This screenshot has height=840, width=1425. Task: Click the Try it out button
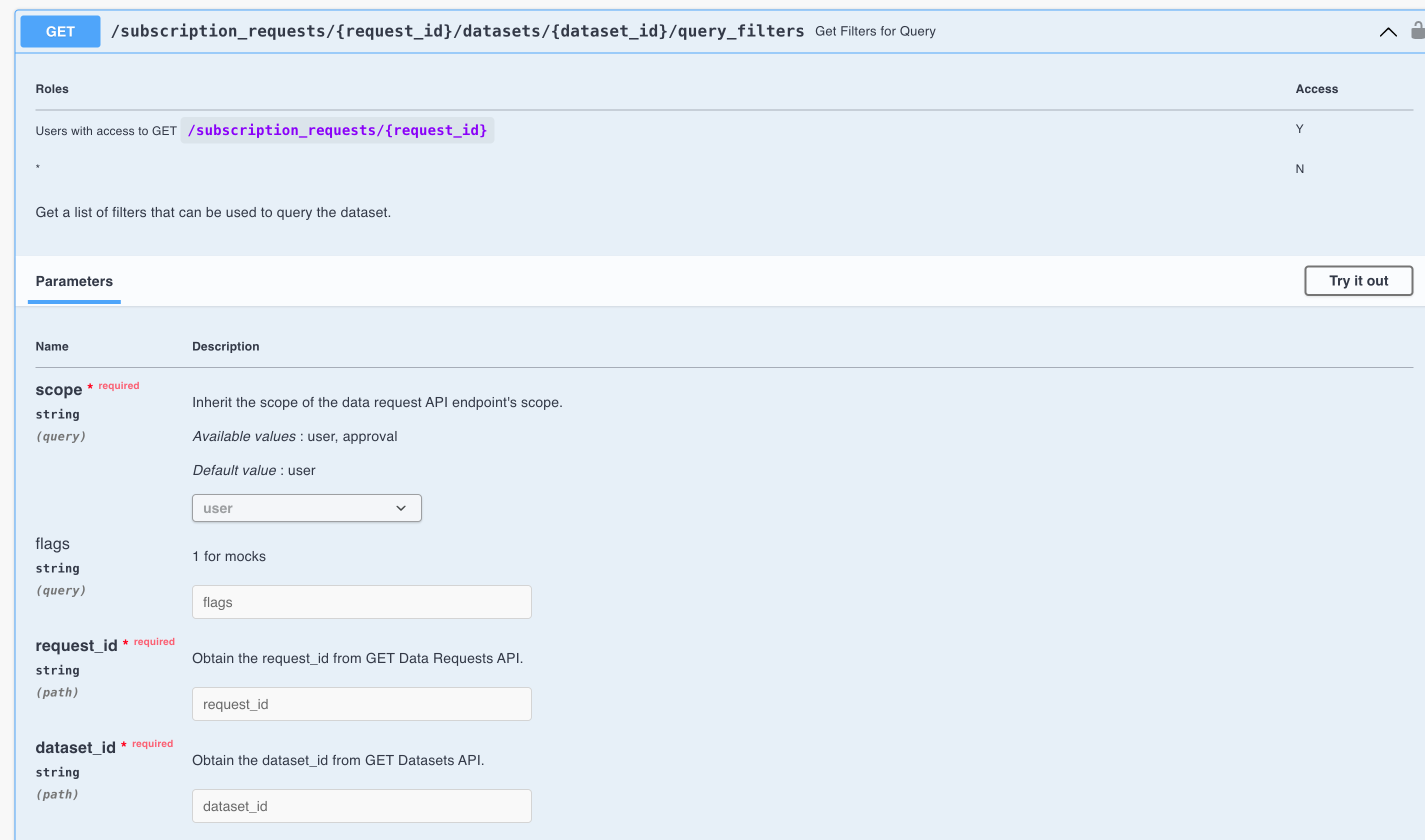click(x=1358, y=281)
